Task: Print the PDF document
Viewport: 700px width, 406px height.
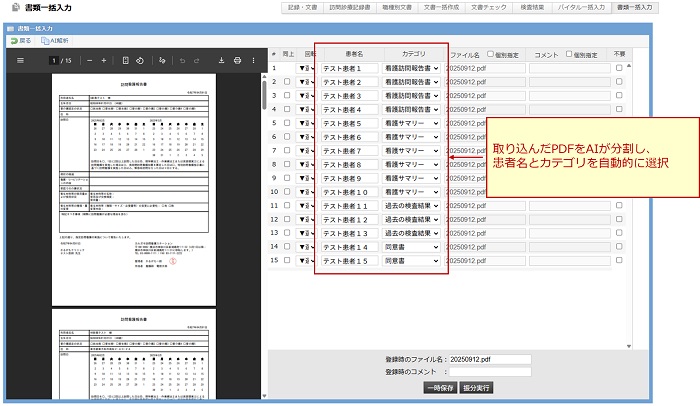Action: tap(237, 60)
